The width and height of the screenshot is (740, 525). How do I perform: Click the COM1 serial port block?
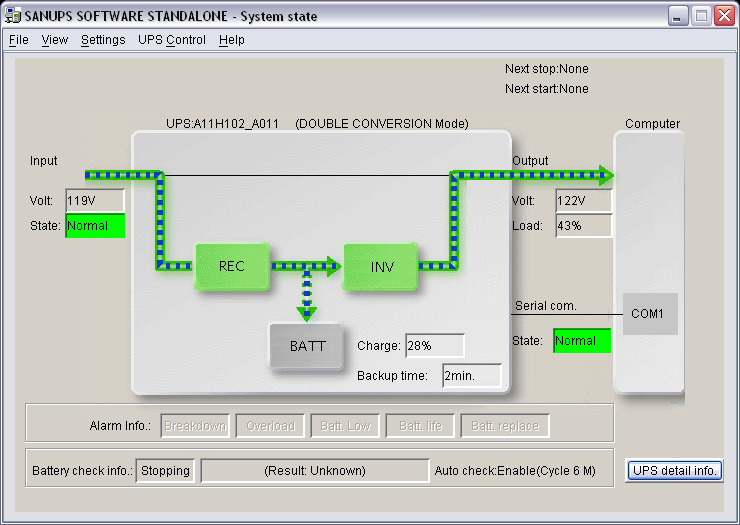point(650,314)
